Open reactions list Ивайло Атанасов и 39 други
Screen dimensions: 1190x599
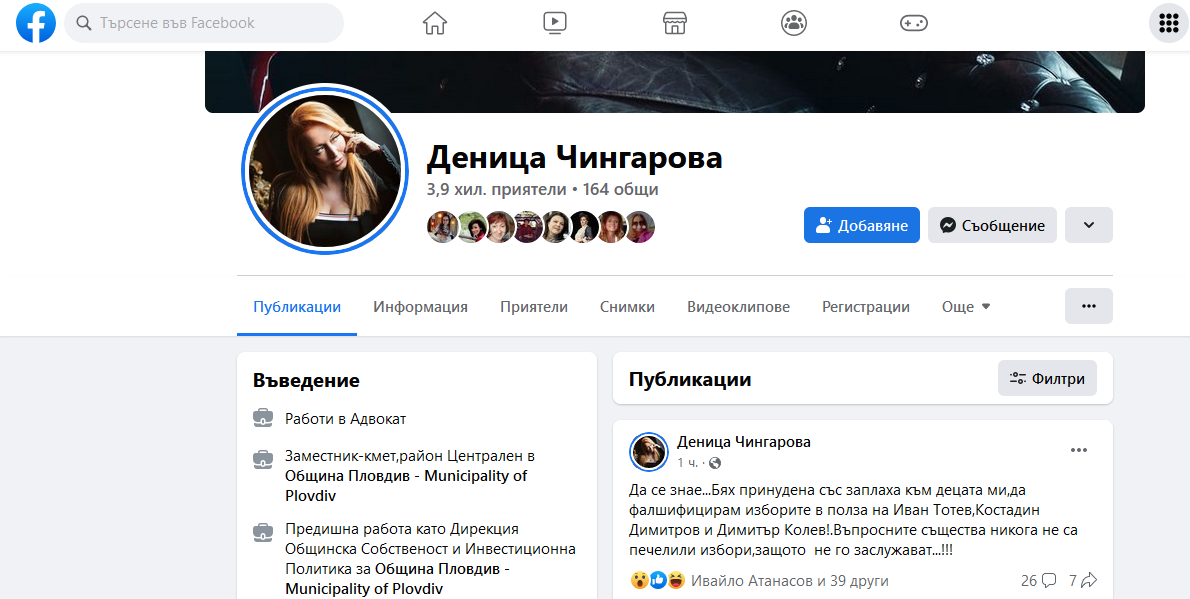coord(789,581)
